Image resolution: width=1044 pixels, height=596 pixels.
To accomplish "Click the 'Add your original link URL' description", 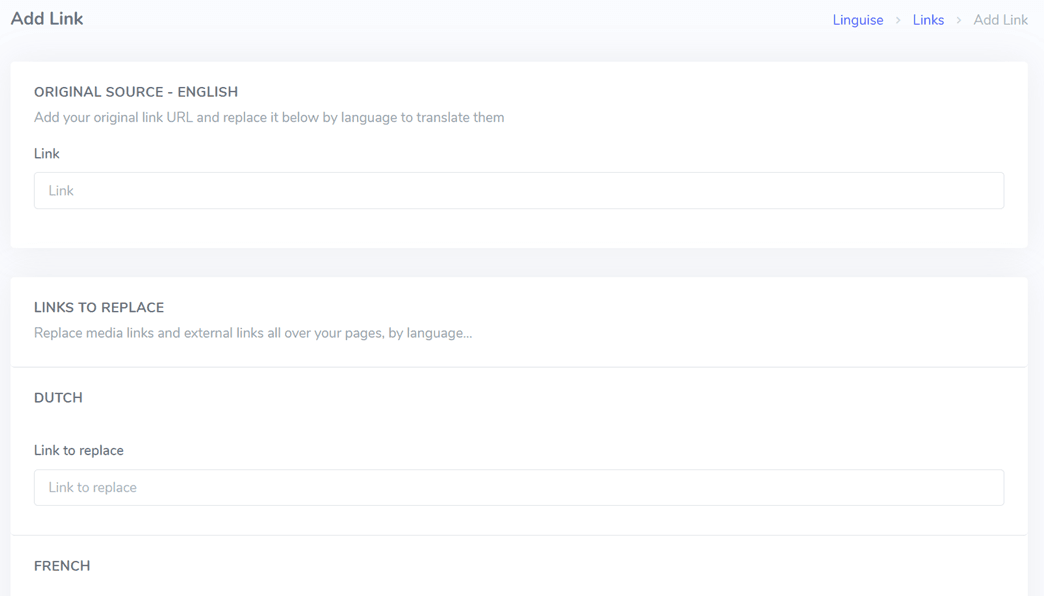I will coord(269,117).
